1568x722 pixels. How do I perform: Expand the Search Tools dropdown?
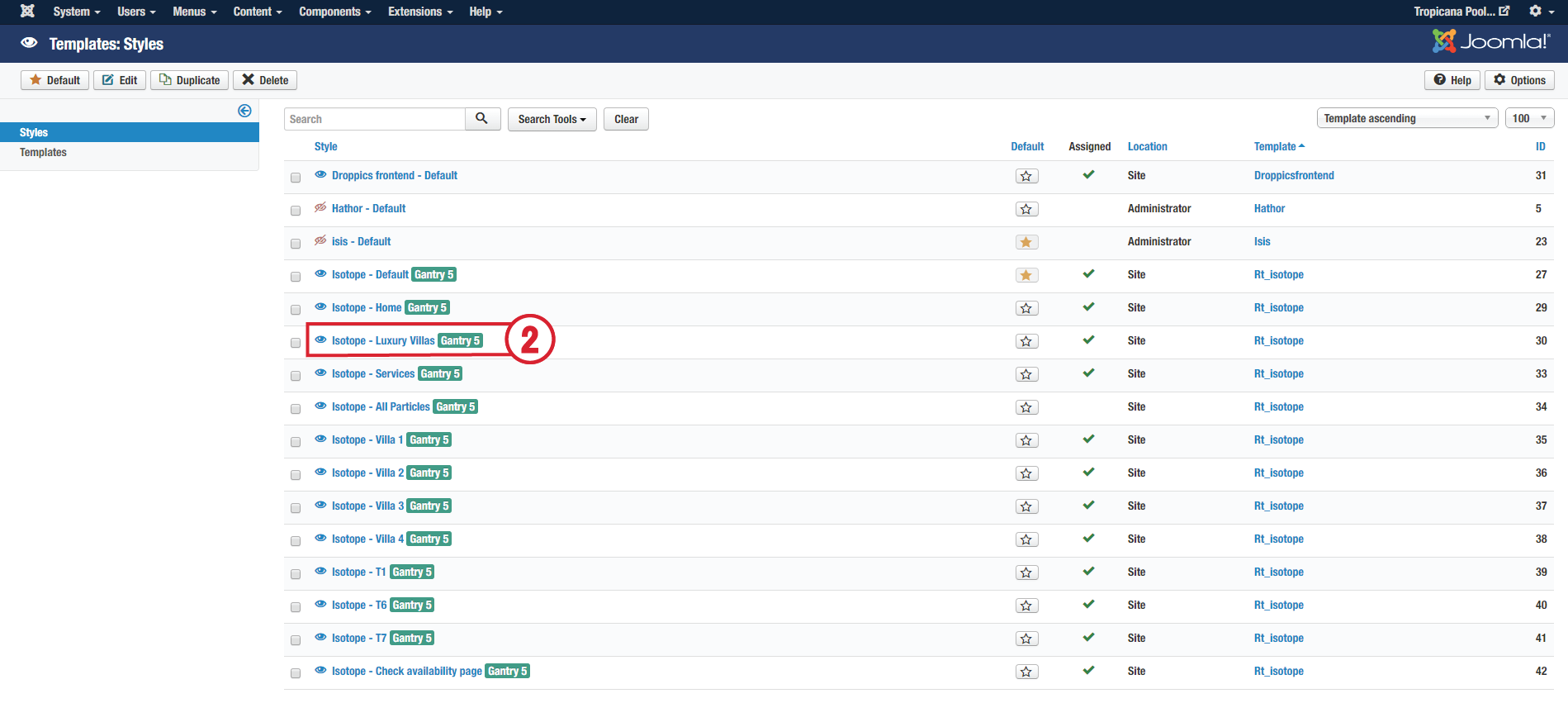point(552,119)
